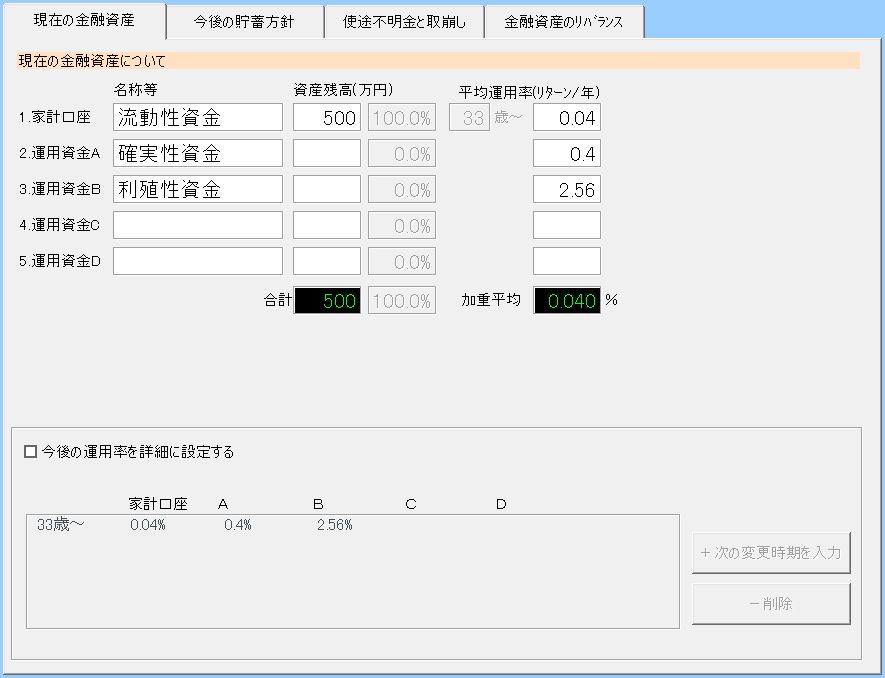Click the 家計口座 balance field showing 500
885x678 pixels.
coord(326,118)
